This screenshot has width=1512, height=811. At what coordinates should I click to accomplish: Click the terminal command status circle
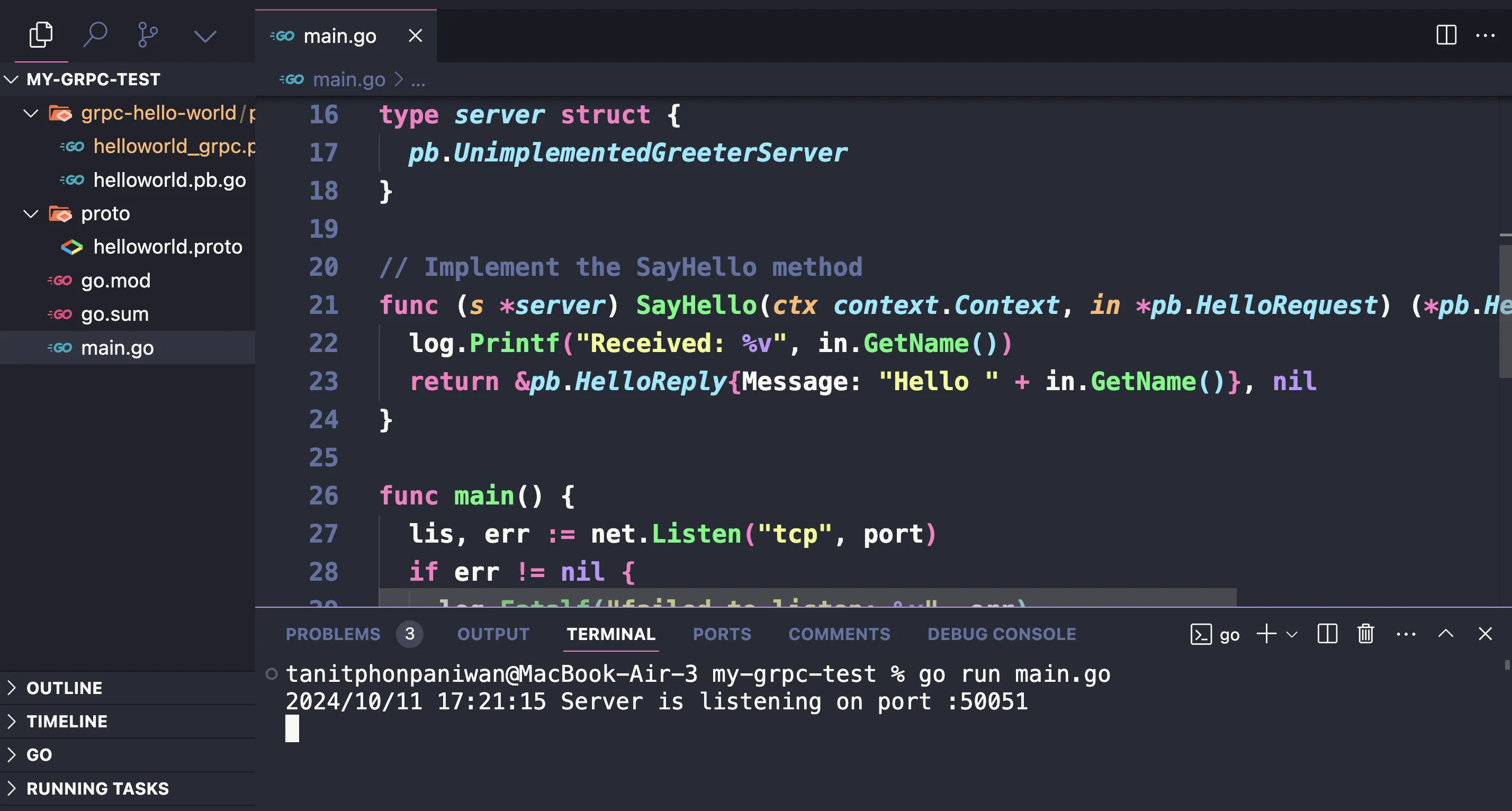(x=271, y=674)
